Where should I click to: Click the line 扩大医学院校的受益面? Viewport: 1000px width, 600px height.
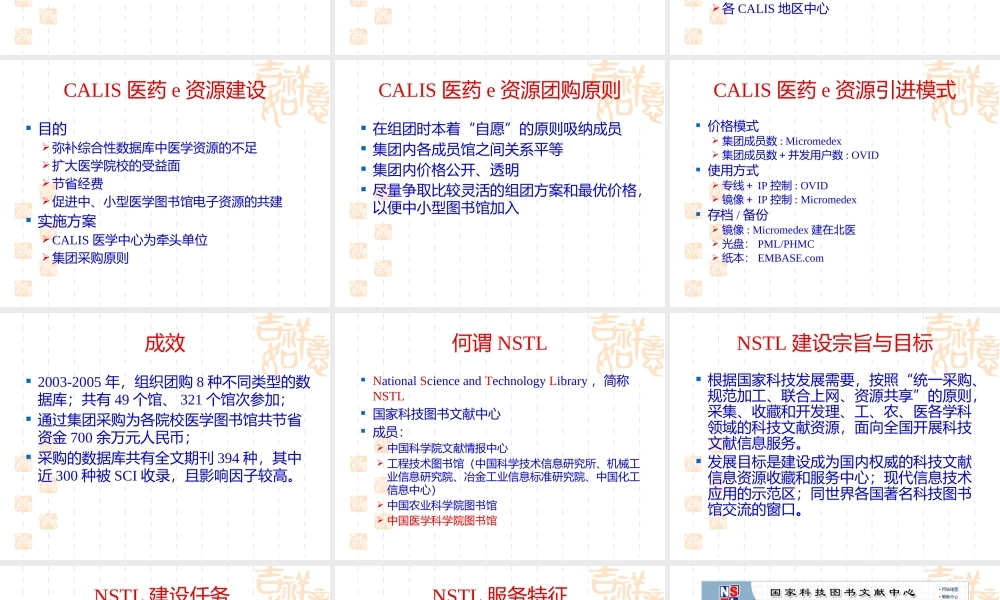(x=115, y=166)
